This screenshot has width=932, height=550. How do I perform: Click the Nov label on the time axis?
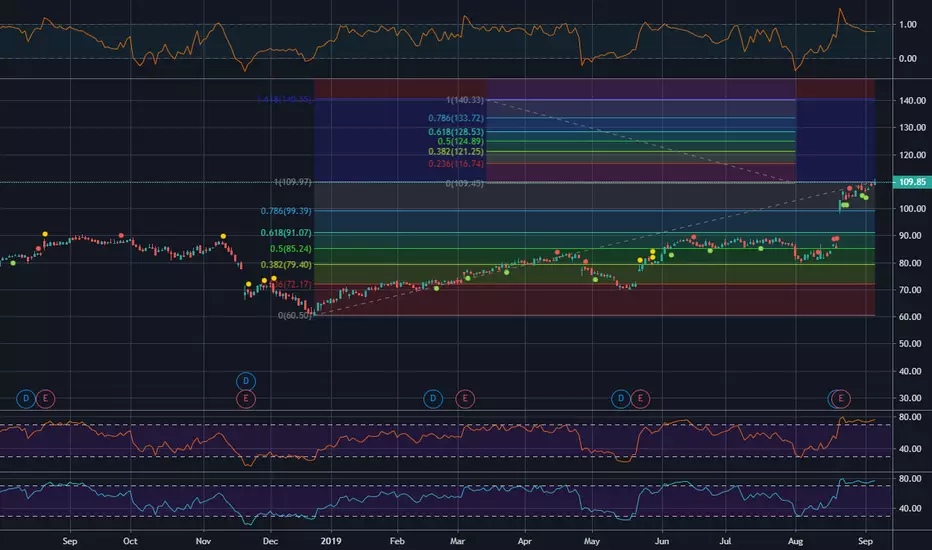(203, 541)
